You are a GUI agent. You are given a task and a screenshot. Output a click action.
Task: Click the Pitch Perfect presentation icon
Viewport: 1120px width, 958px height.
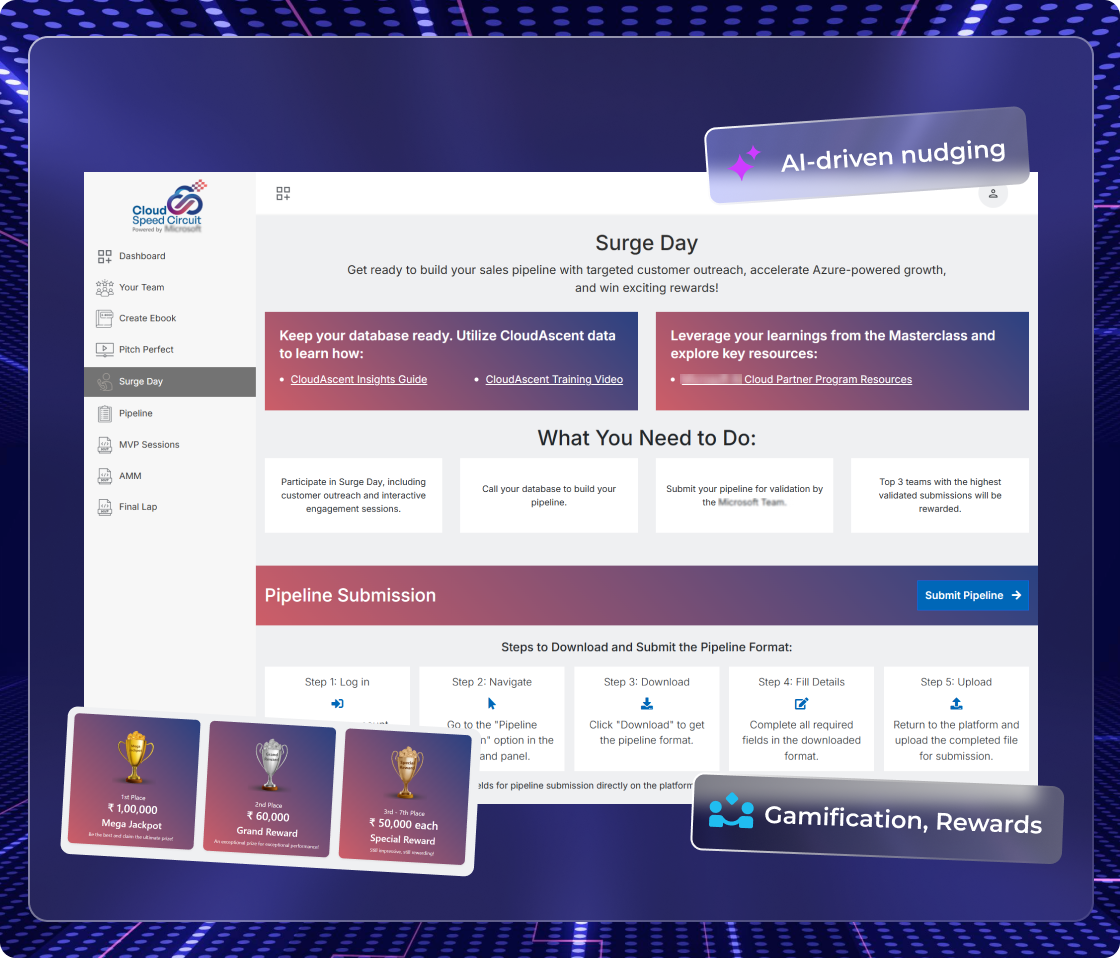[104, 350]
